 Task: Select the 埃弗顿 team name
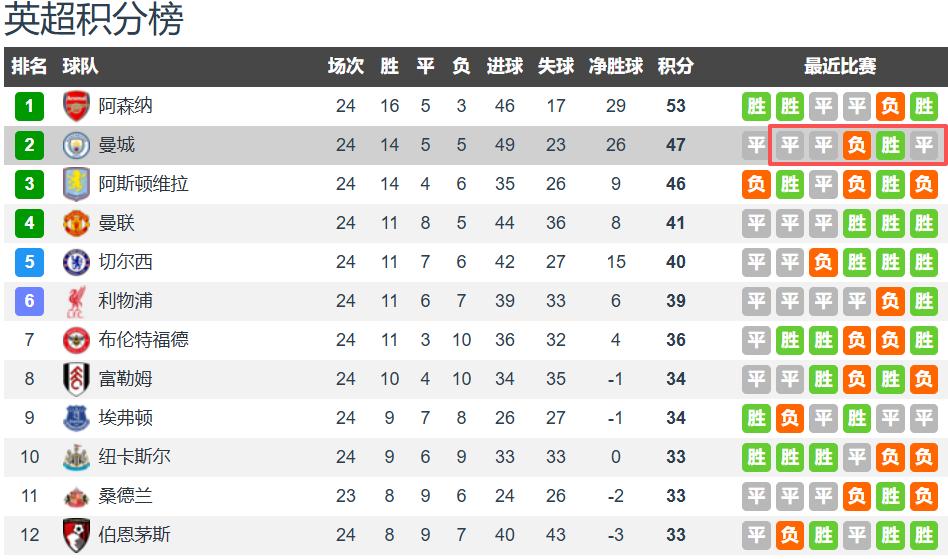(x=125, y=418)
